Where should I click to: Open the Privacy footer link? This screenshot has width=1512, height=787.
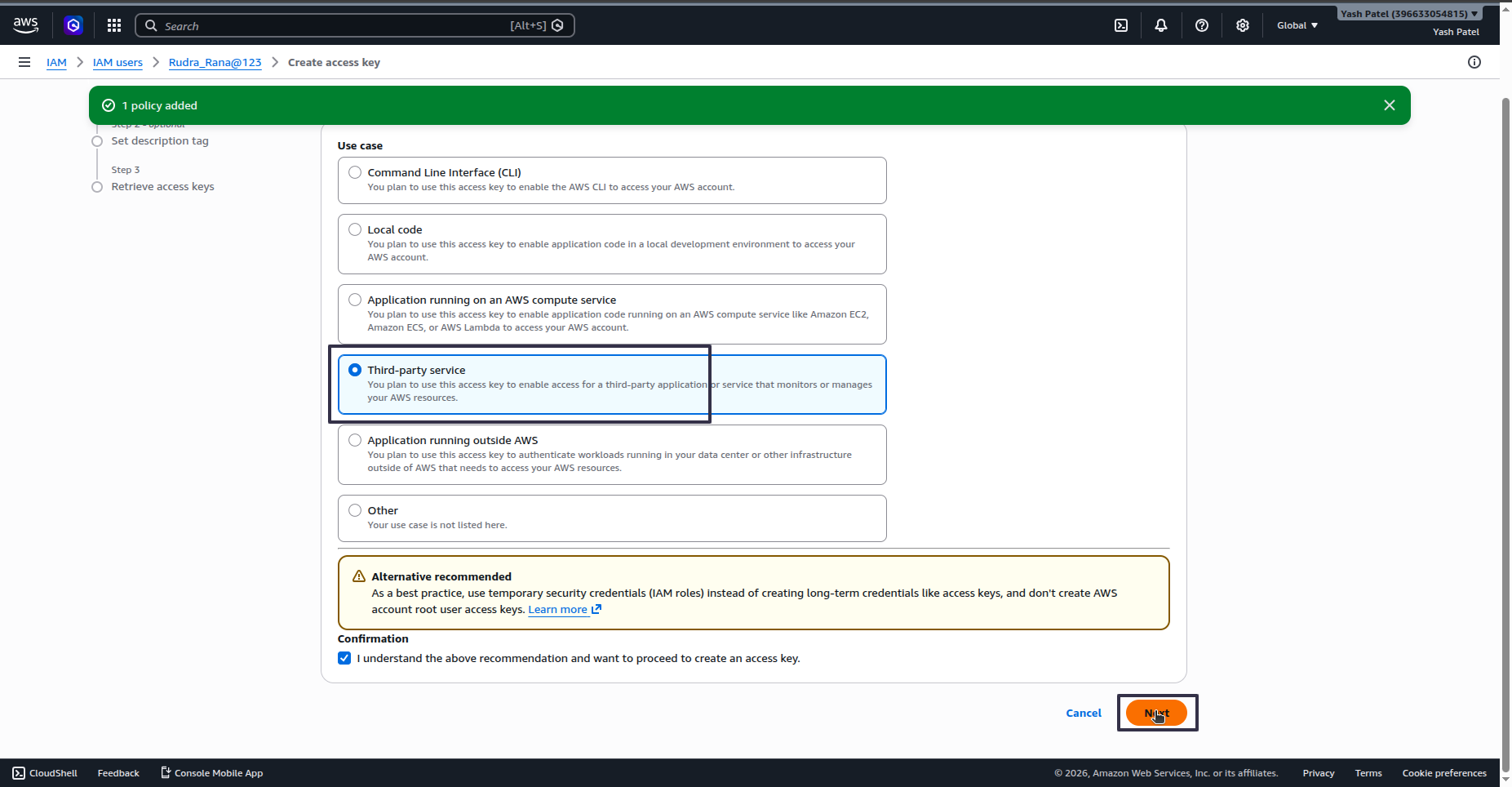point(1319,772)
